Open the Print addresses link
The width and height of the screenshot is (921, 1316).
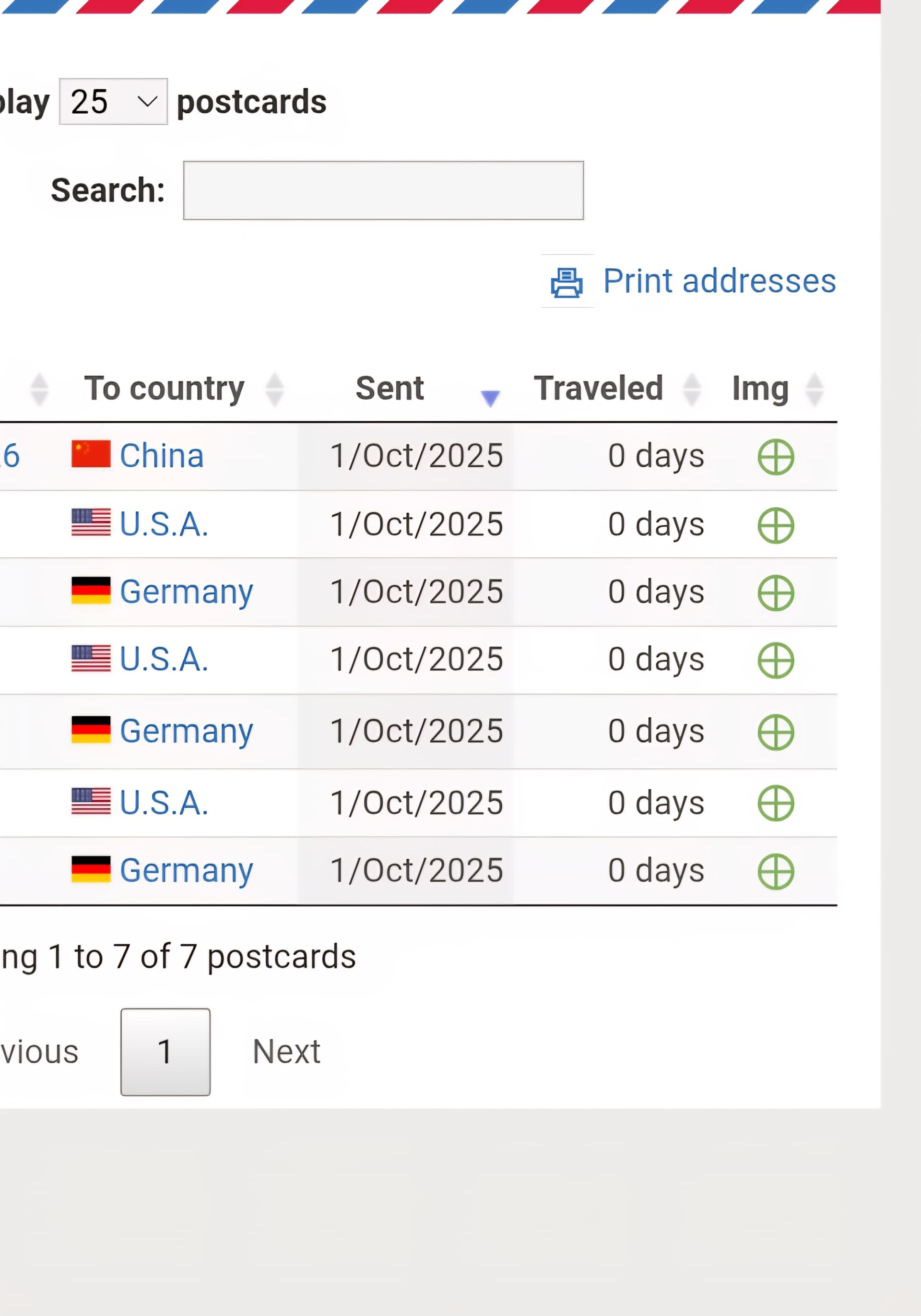pyautogui.click(x=719, y=282)
